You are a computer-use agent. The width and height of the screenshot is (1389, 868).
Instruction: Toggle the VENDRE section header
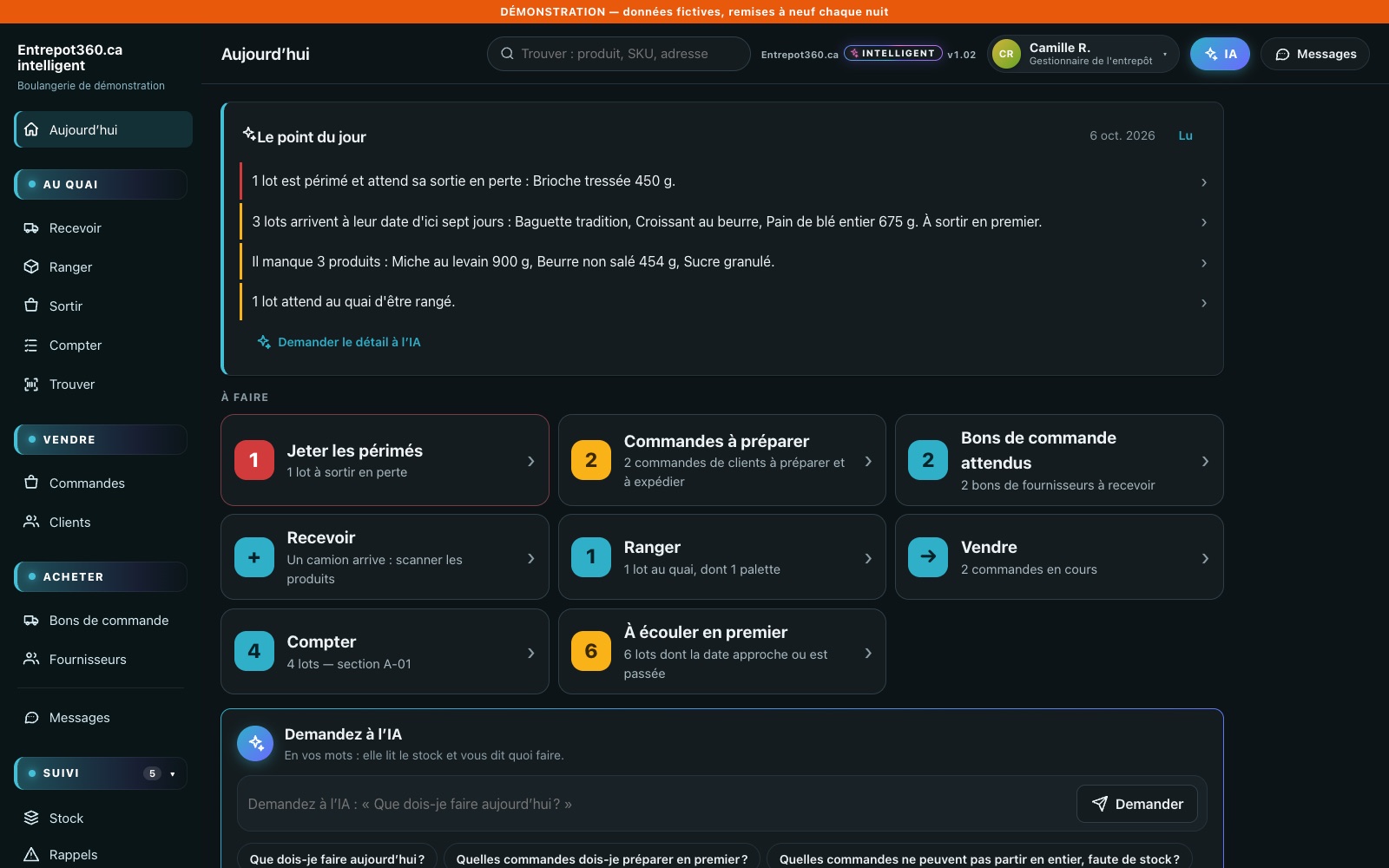(101, 440)
